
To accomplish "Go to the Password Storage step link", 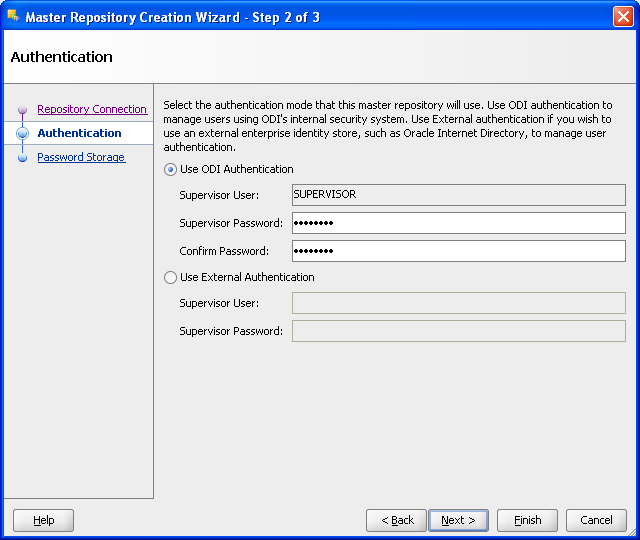I will pos(81,157).
